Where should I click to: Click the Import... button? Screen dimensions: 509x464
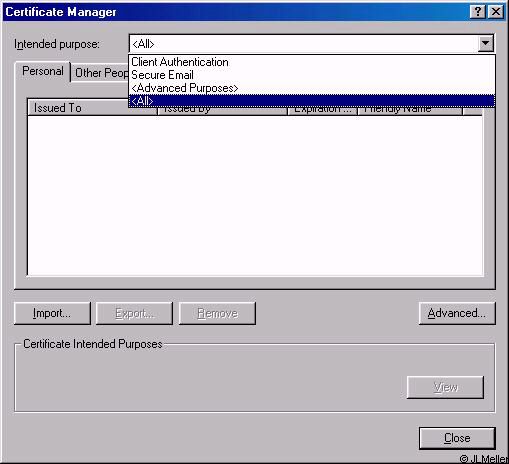[x=52, y=313]
